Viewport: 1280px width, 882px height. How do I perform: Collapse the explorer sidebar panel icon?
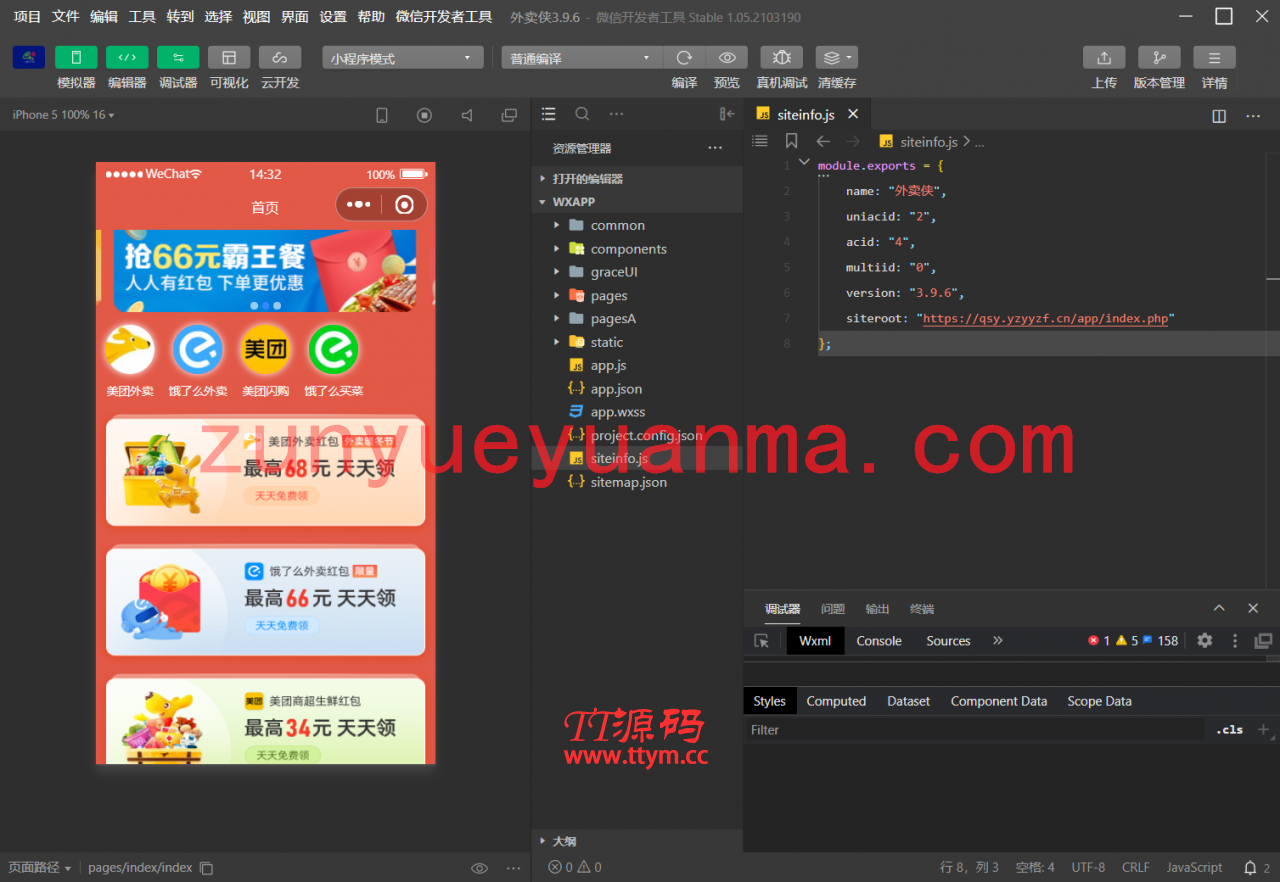[727, 114]
